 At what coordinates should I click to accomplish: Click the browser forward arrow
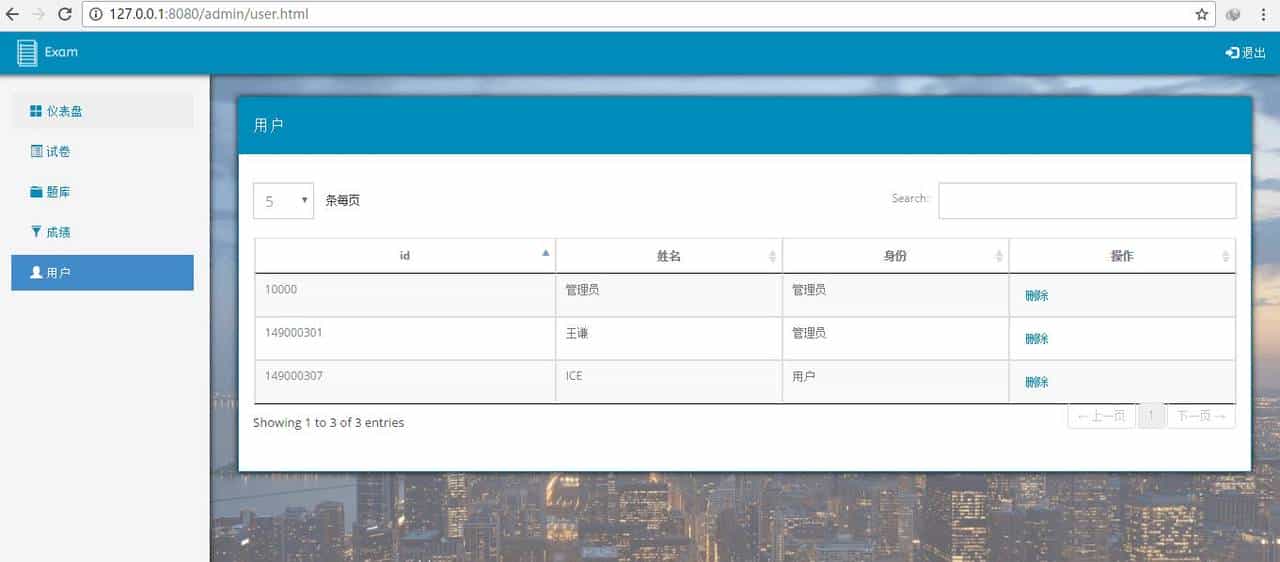click(x=38, y=14)
